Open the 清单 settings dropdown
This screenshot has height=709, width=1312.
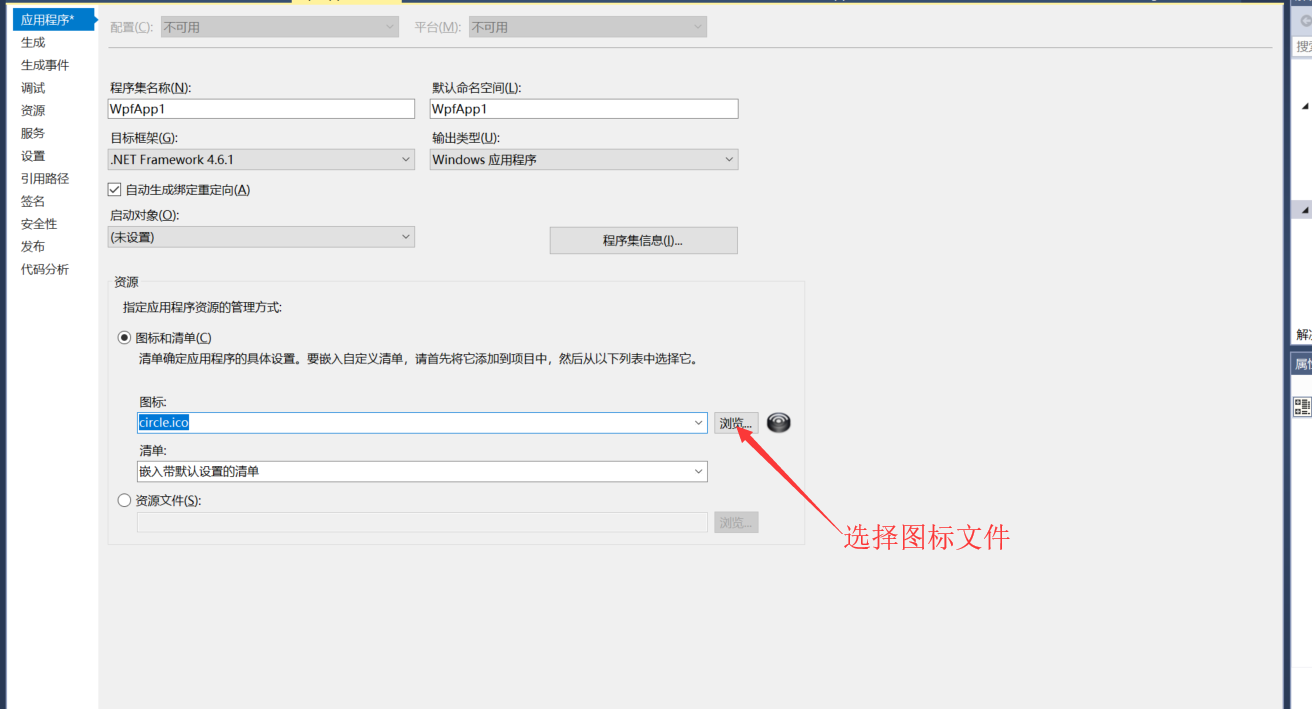701,471
